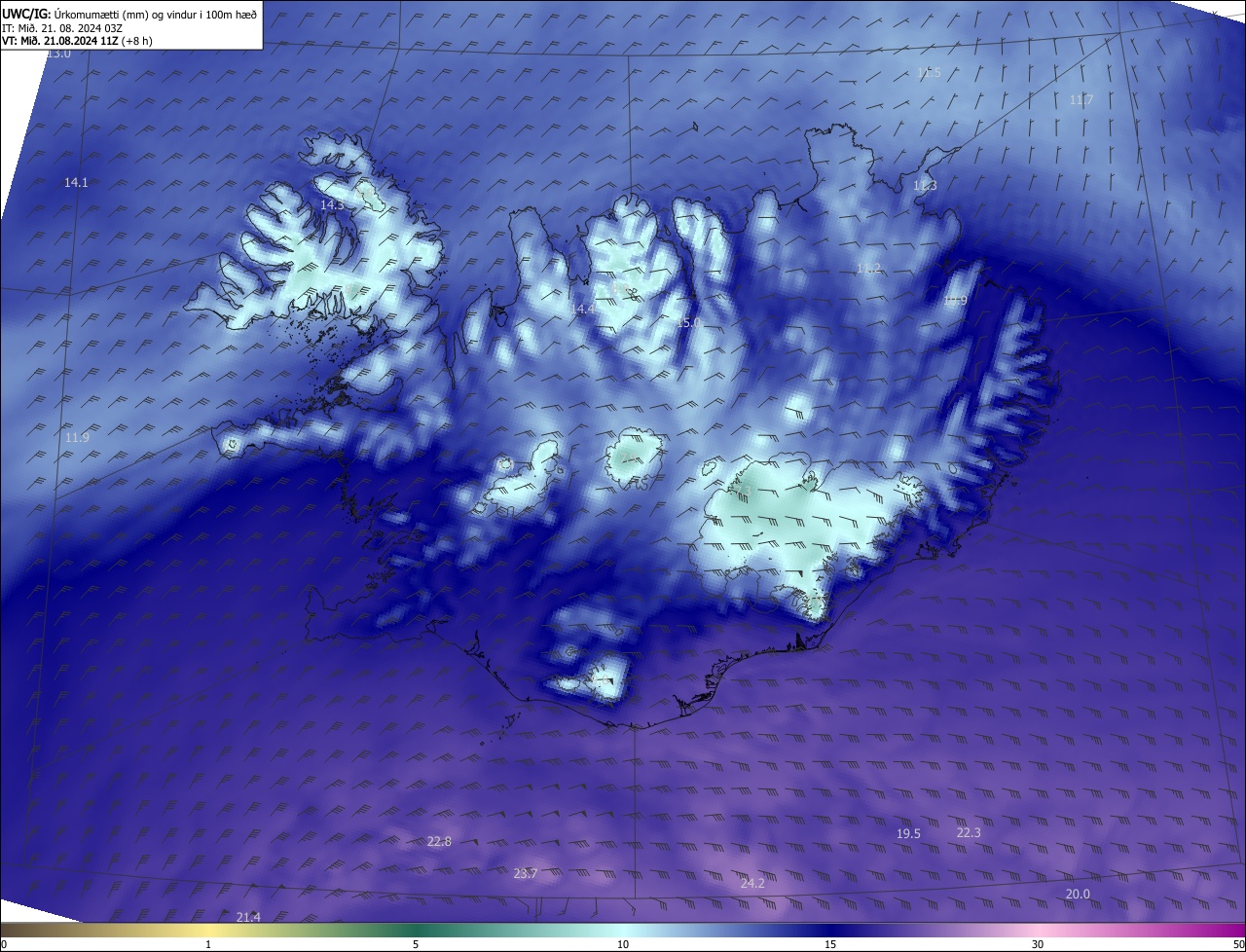
Task: Click the colour scale tick labelled 50
Action: pyautogui.click(x=1238, y=944)
